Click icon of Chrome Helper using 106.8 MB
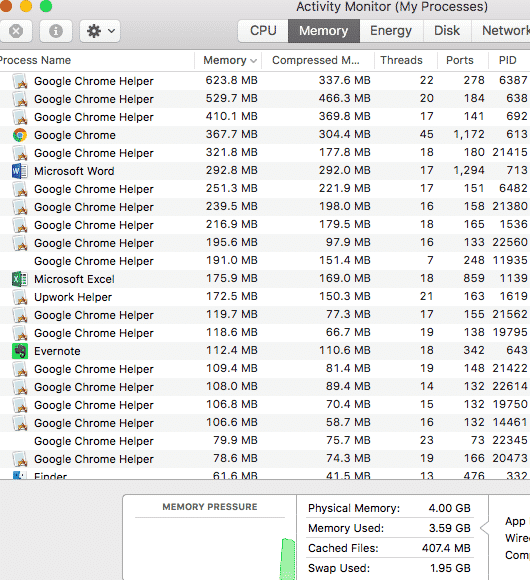Image resolution: width=530 pixels, height=580 pixels. [20, 405]
